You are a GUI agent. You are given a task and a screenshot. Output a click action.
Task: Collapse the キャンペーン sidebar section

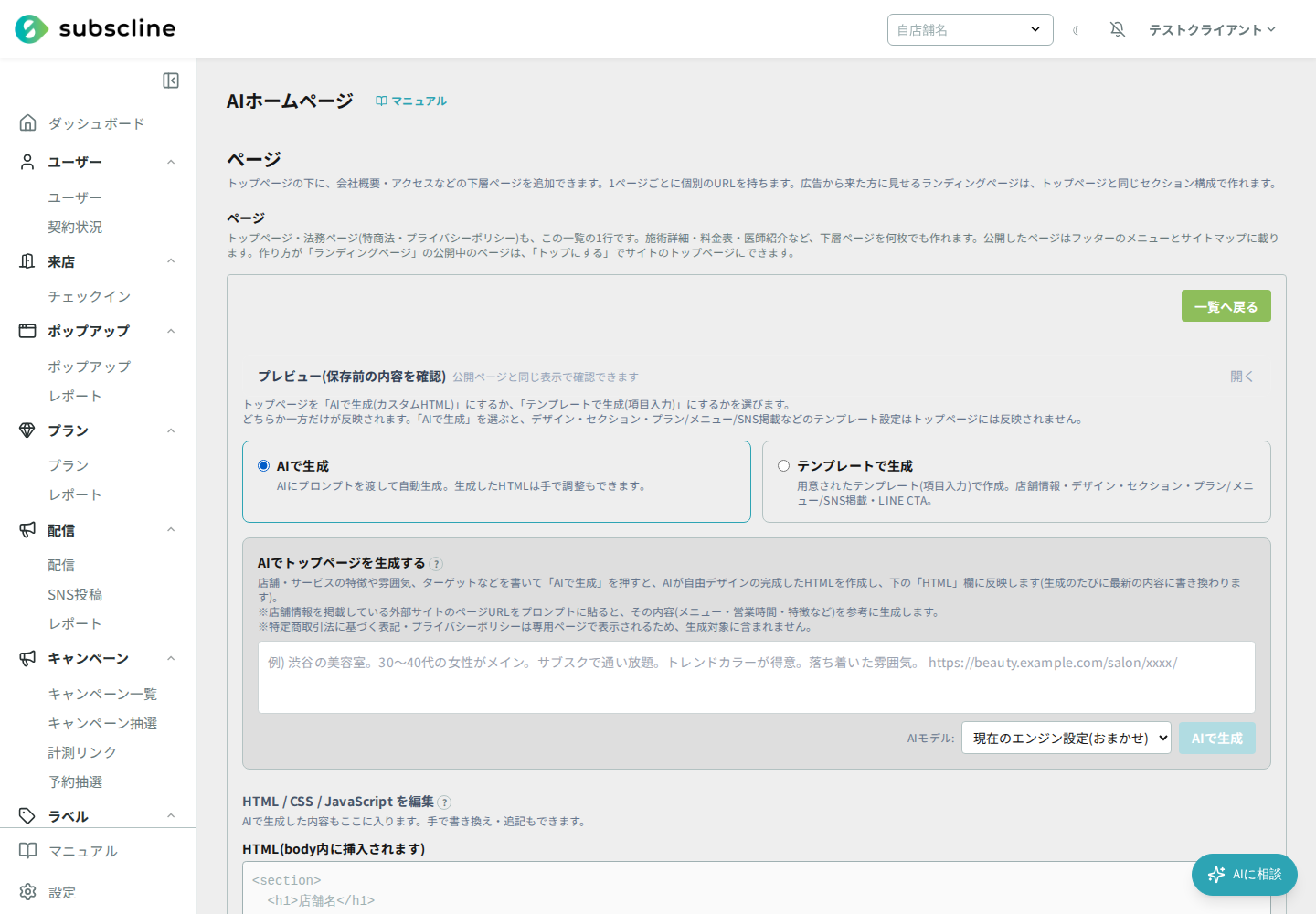[x=171, y=658]
